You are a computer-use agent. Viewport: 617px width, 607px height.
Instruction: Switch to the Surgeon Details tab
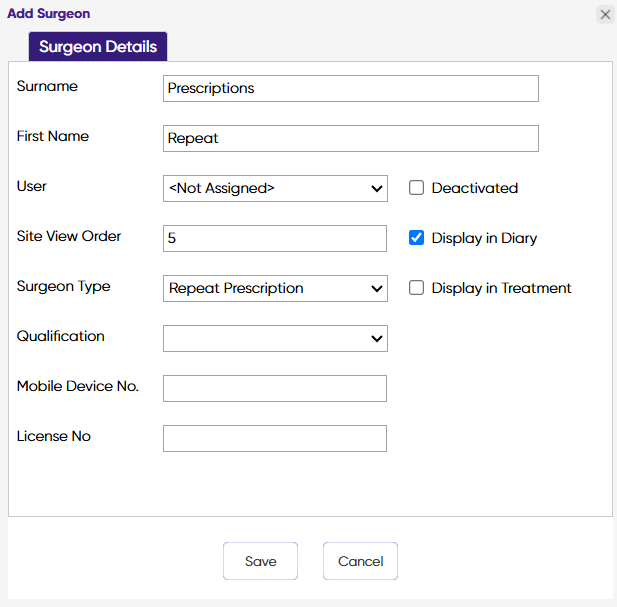point(98,47)
